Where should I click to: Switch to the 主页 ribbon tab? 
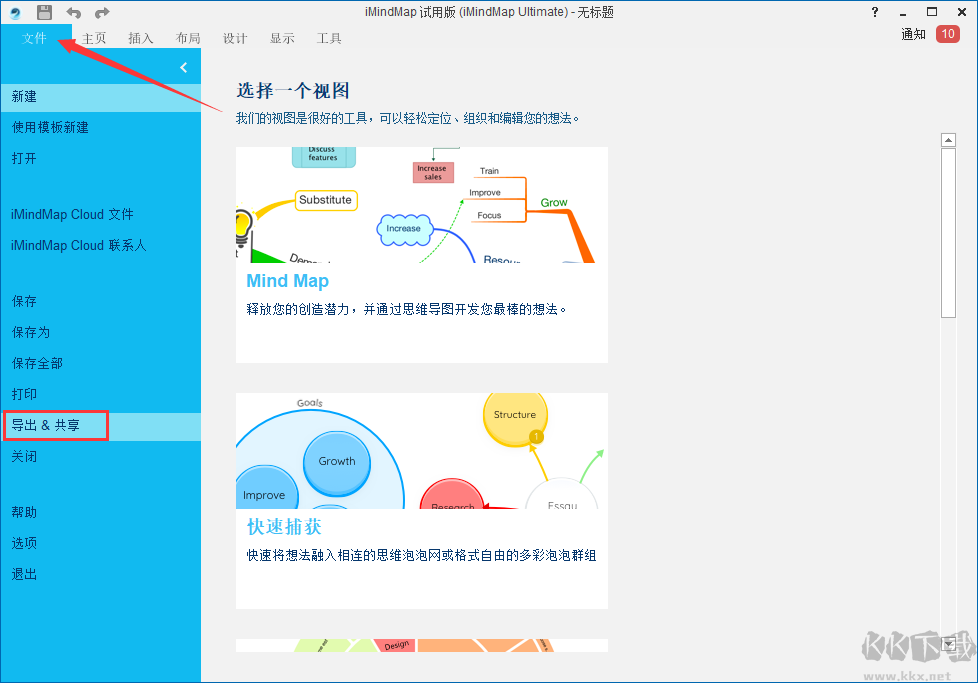pos(93,38)
